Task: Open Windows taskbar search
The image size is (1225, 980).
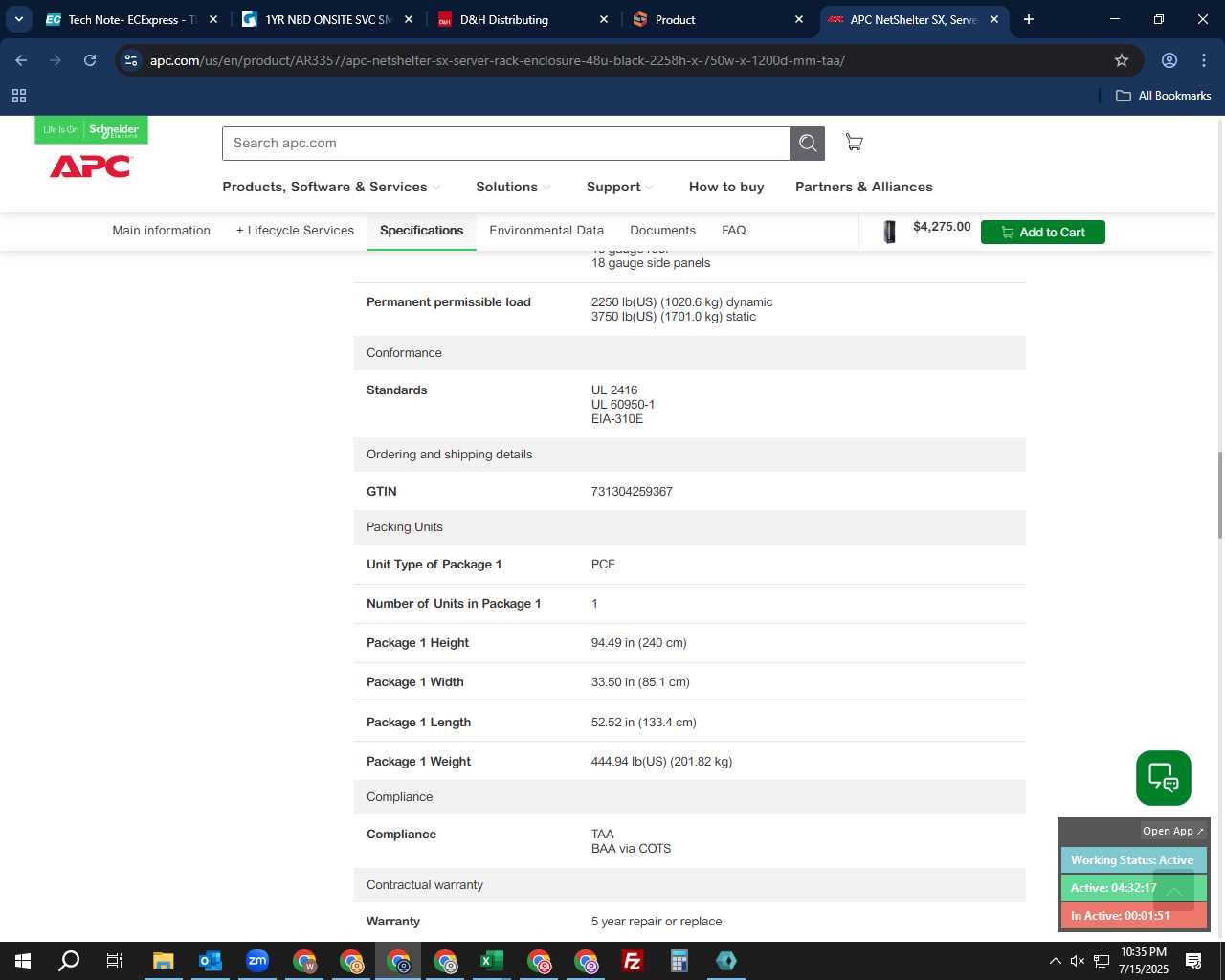Action: [x=69, y=961]
